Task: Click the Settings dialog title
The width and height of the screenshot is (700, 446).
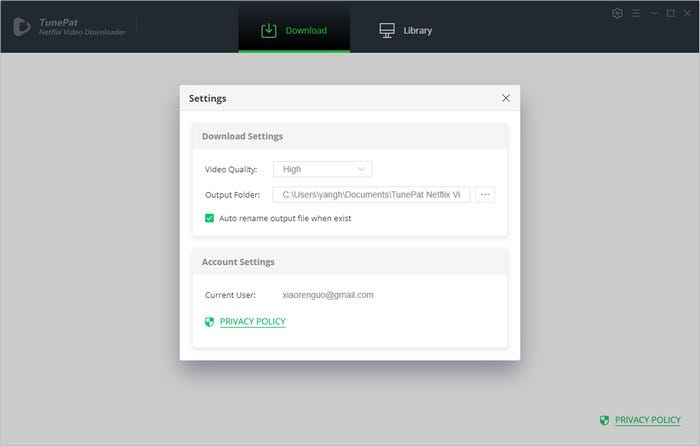Action: click(x=208, y=98)
